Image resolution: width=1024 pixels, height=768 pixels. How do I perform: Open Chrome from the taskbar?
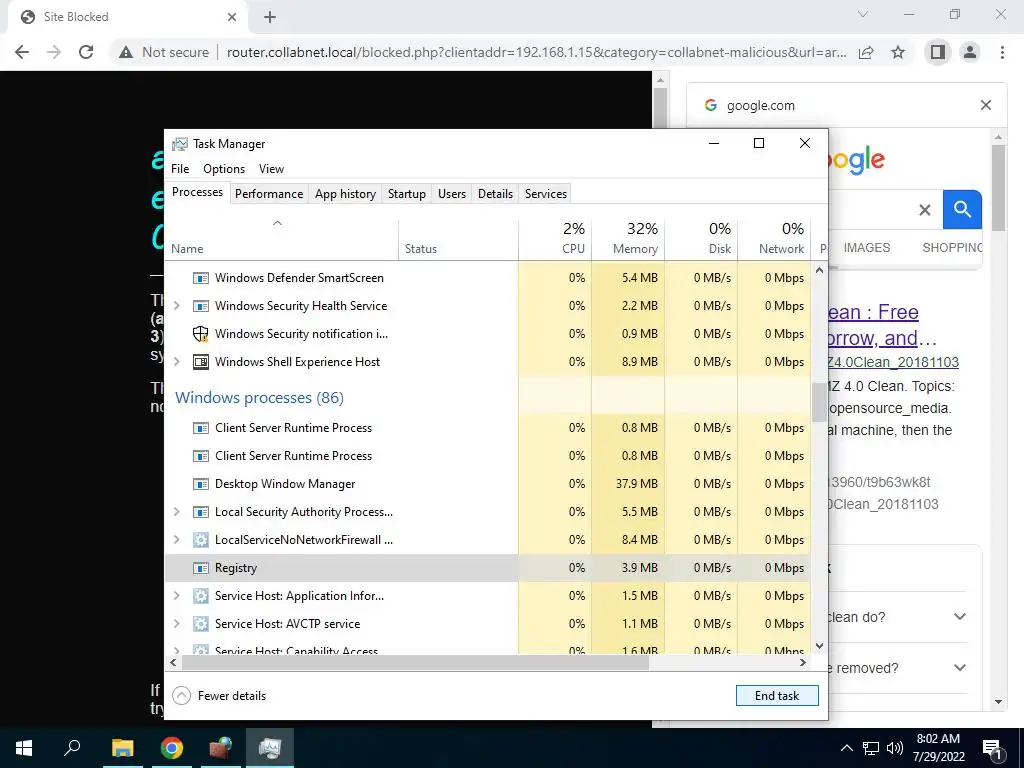point(172,748)
